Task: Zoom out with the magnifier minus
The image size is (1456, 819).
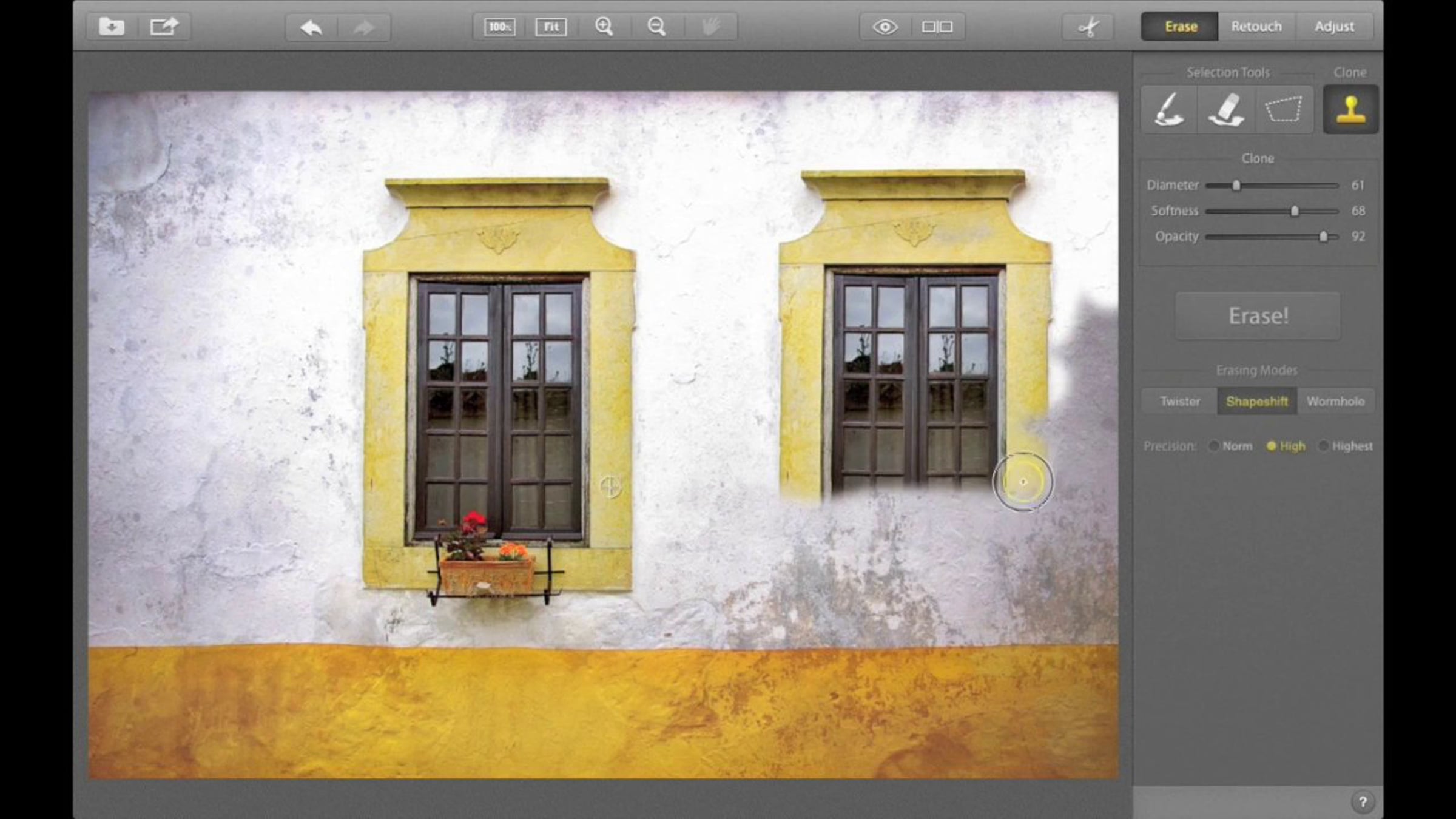Action: click(x=656, y=27)
